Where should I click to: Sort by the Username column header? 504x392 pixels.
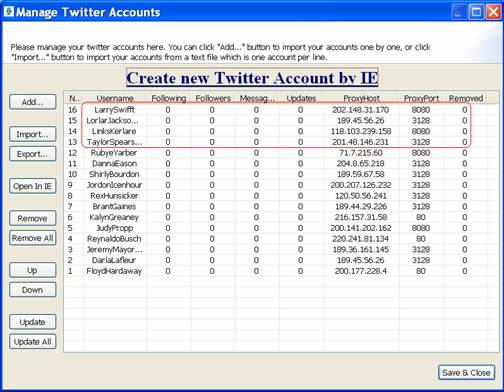coord(115,98)
